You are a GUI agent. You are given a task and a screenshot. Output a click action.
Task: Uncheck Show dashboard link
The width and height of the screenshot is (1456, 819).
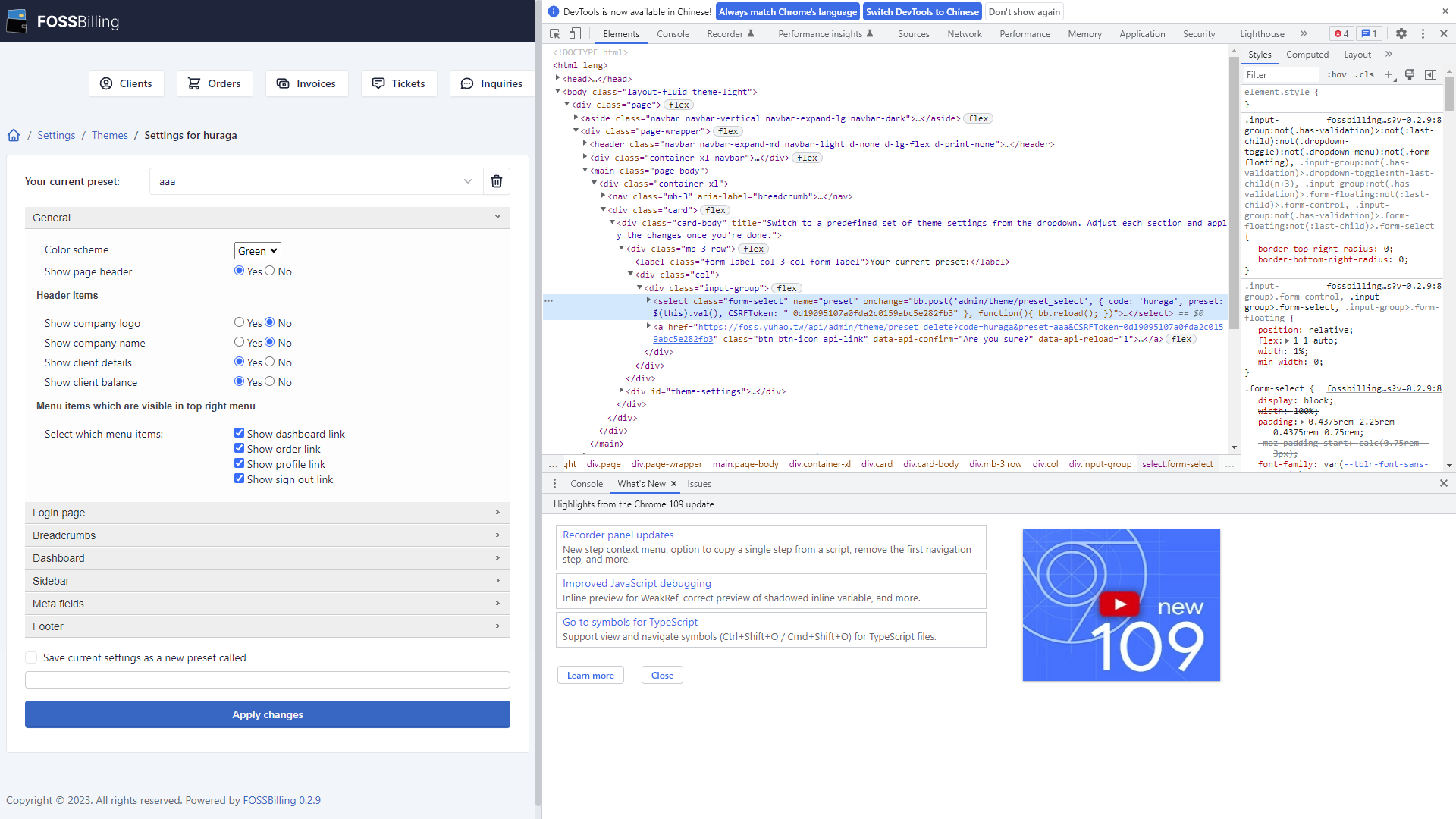[x=240, y=433]
